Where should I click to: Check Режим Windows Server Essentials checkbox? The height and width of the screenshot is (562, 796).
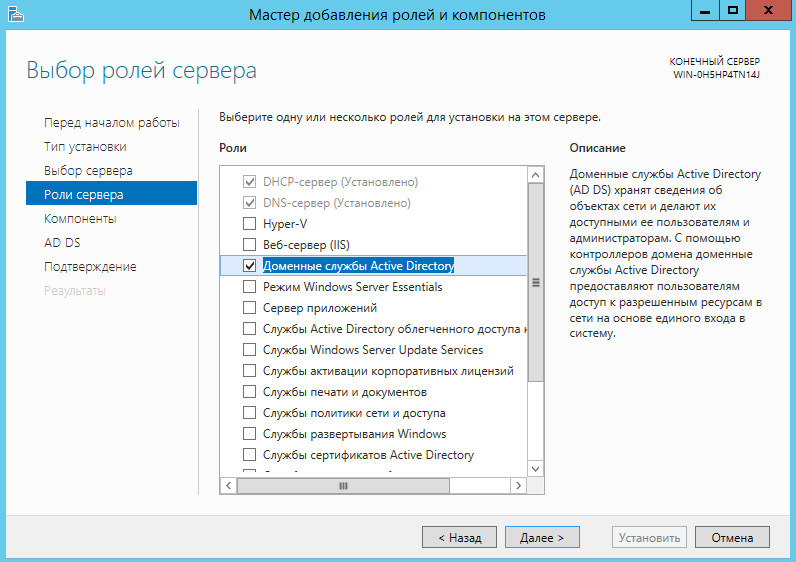(249, 287)
